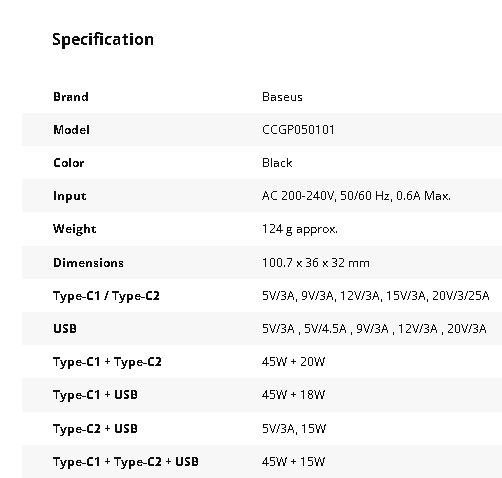
Task: Click the 124 g approx. value
Action: pos(300,229)
